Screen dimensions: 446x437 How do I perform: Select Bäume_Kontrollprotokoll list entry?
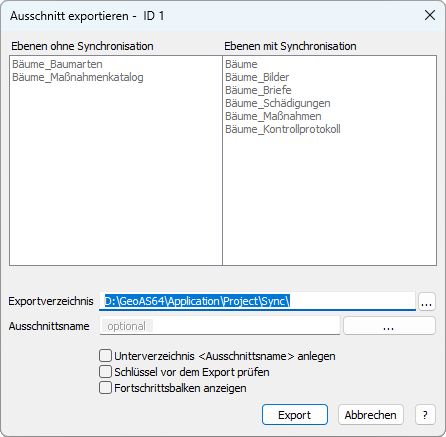point(283,129)
